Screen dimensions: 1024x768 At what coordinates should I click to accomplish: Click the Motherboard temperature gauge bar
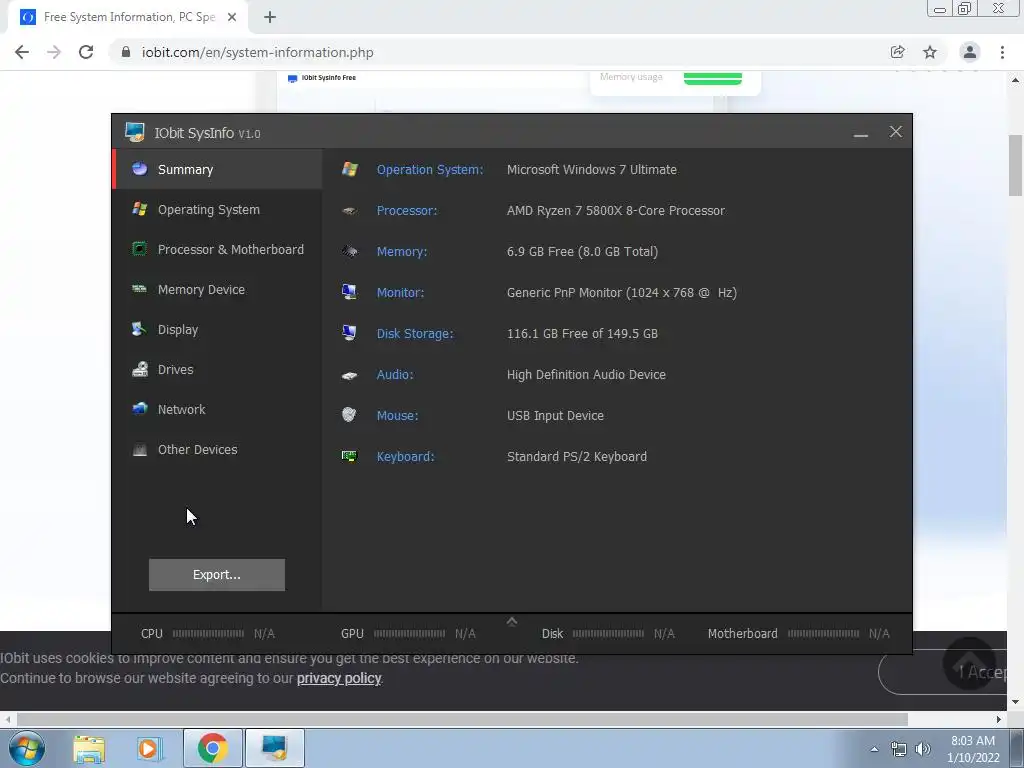point(824,633)
